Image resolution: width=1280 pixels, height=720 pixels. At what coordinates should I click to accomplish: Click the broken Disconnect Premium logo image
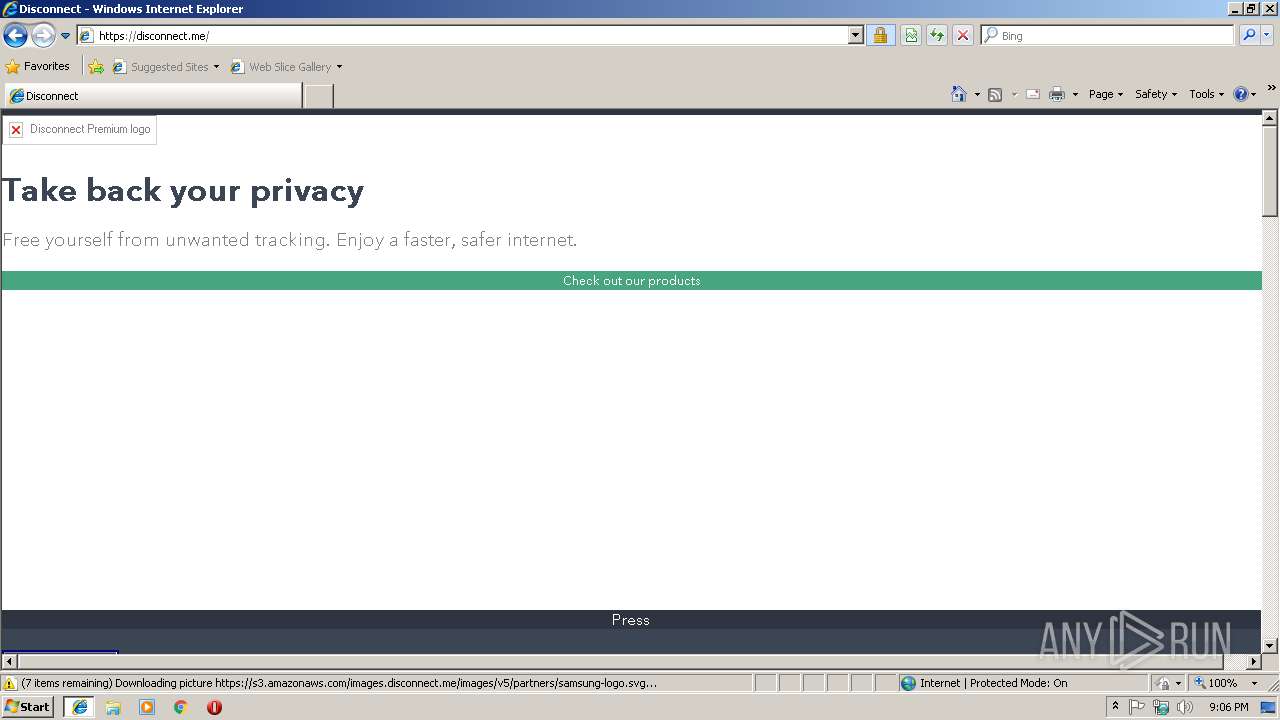pyautogui.click(x=80, y=130)
